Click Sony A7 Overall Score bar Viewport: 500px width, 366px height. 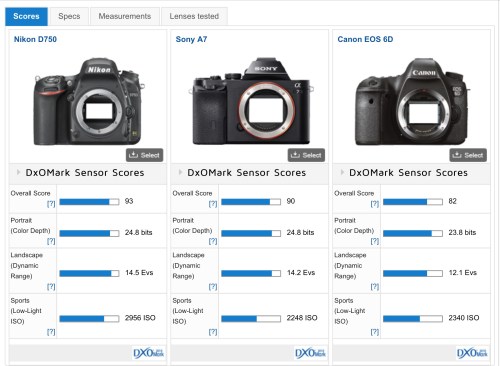[251, 202]
